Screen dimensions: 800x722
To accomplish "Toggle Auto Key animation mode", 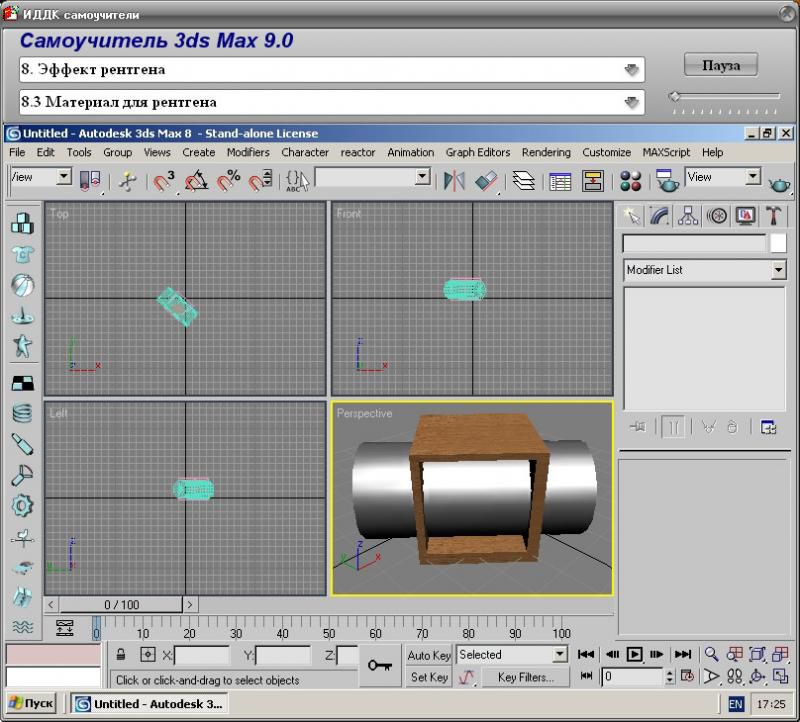I will (429, 655).
